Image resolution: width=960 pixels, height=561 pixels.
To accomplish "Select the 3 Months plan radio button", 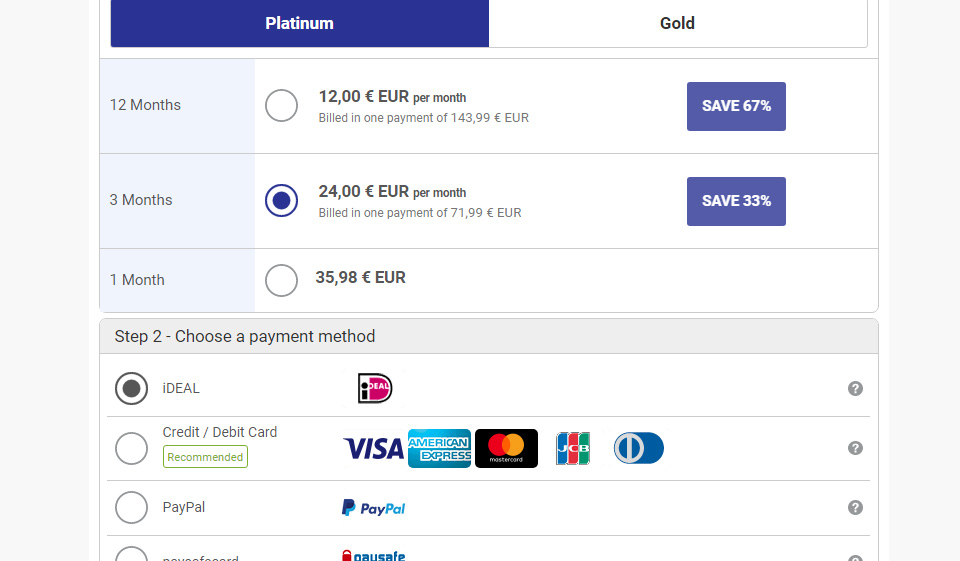I will tap(281, 200).
